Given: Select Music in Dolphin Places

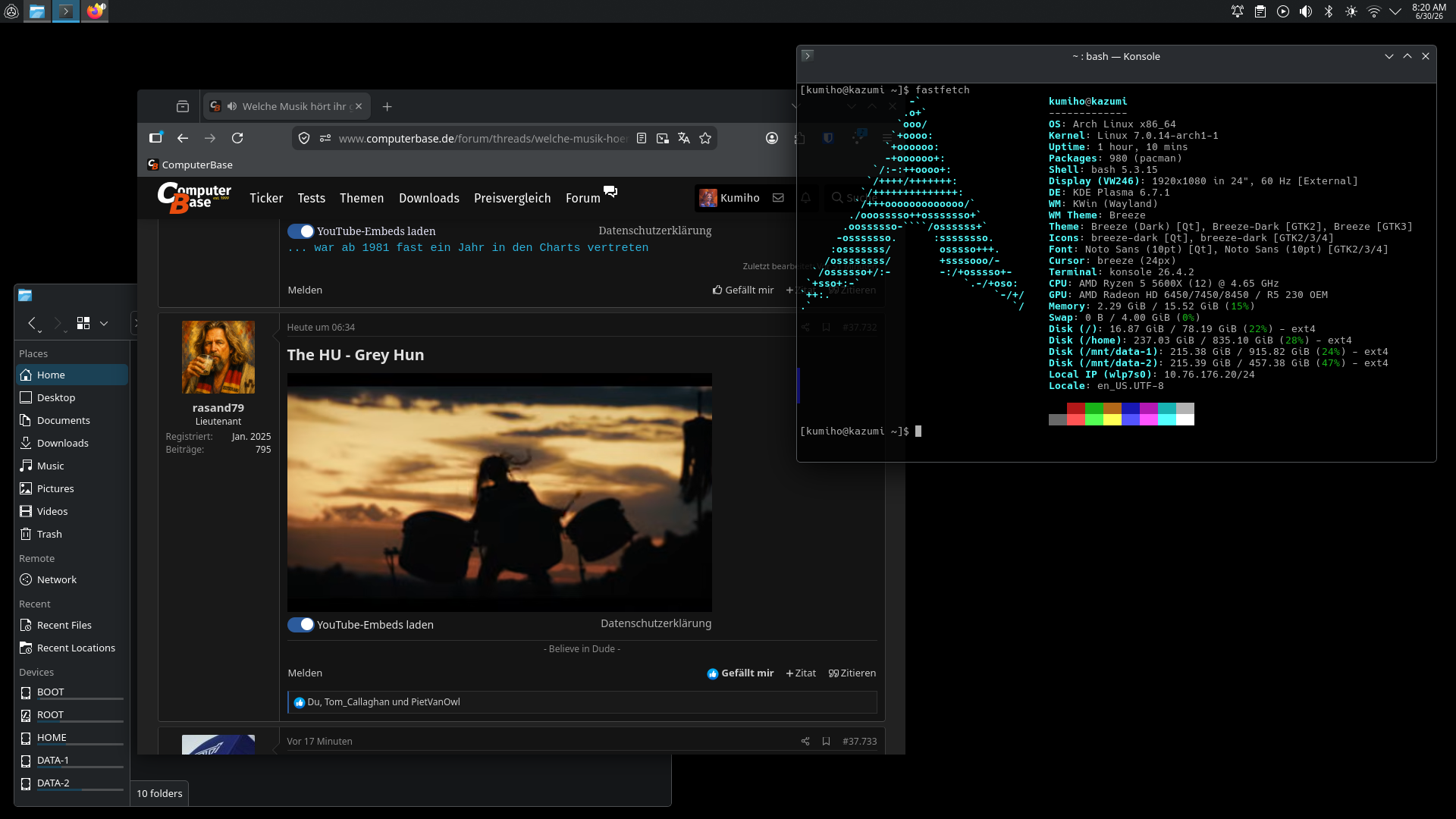Looking at the screenshot, I should (72, 466).
